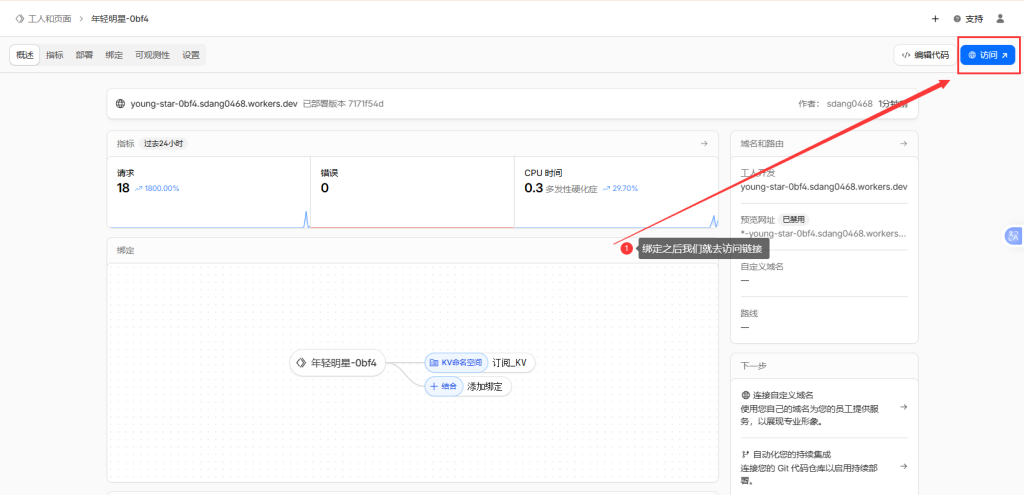The width and height of the screenshot is (1024, 495).
Task: Click the Workers icon beside 工人和页面
Action: click(x=20, y=19)
